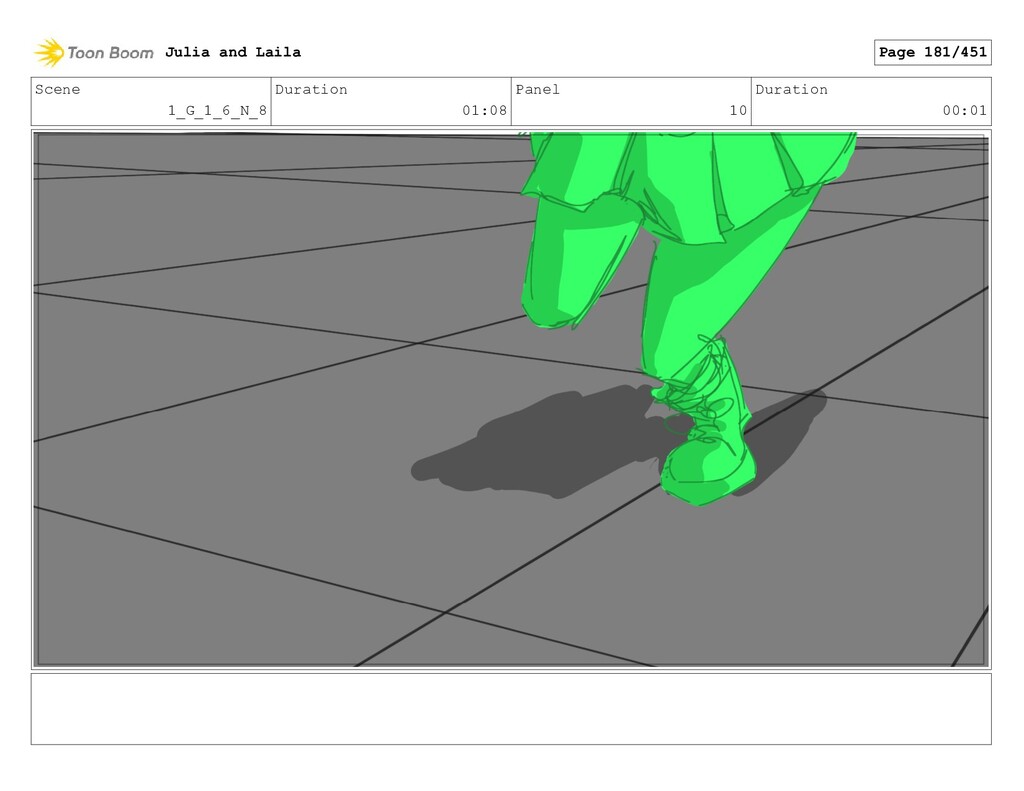Click the Toon Boom logo icon

[49, 52]
